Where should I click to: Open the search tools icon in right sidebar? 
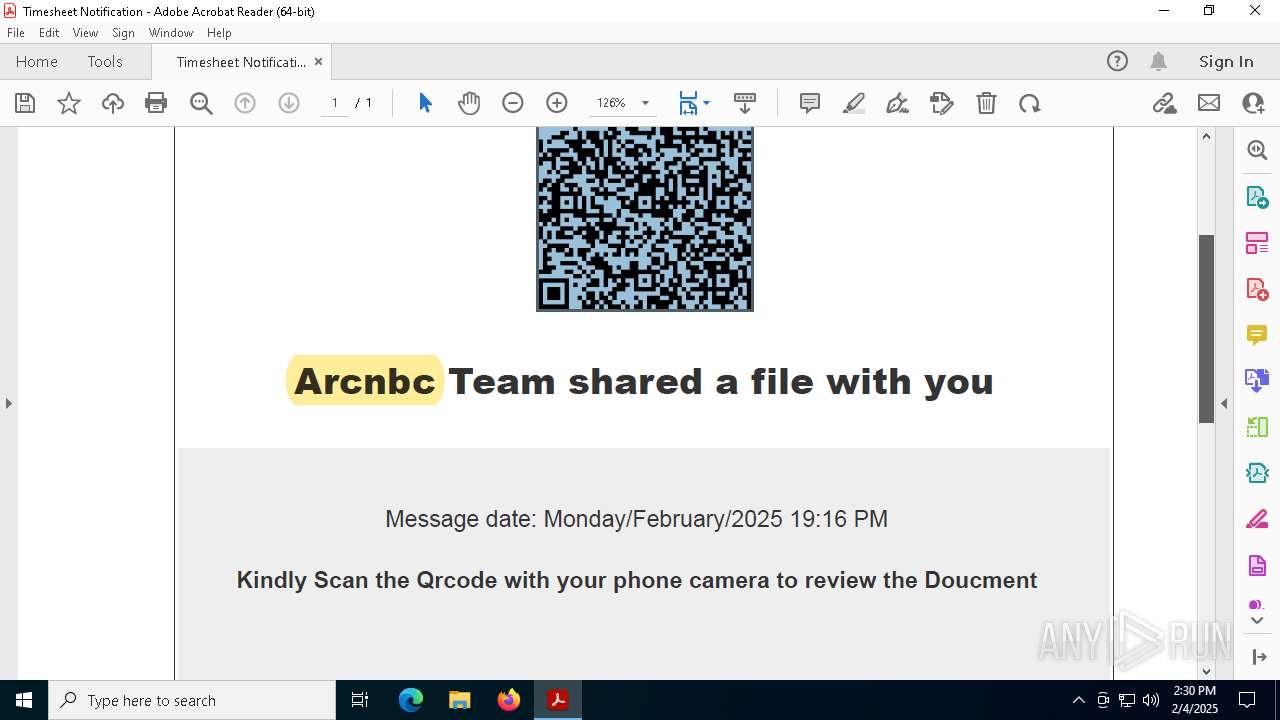click(x=1257, y=150)
